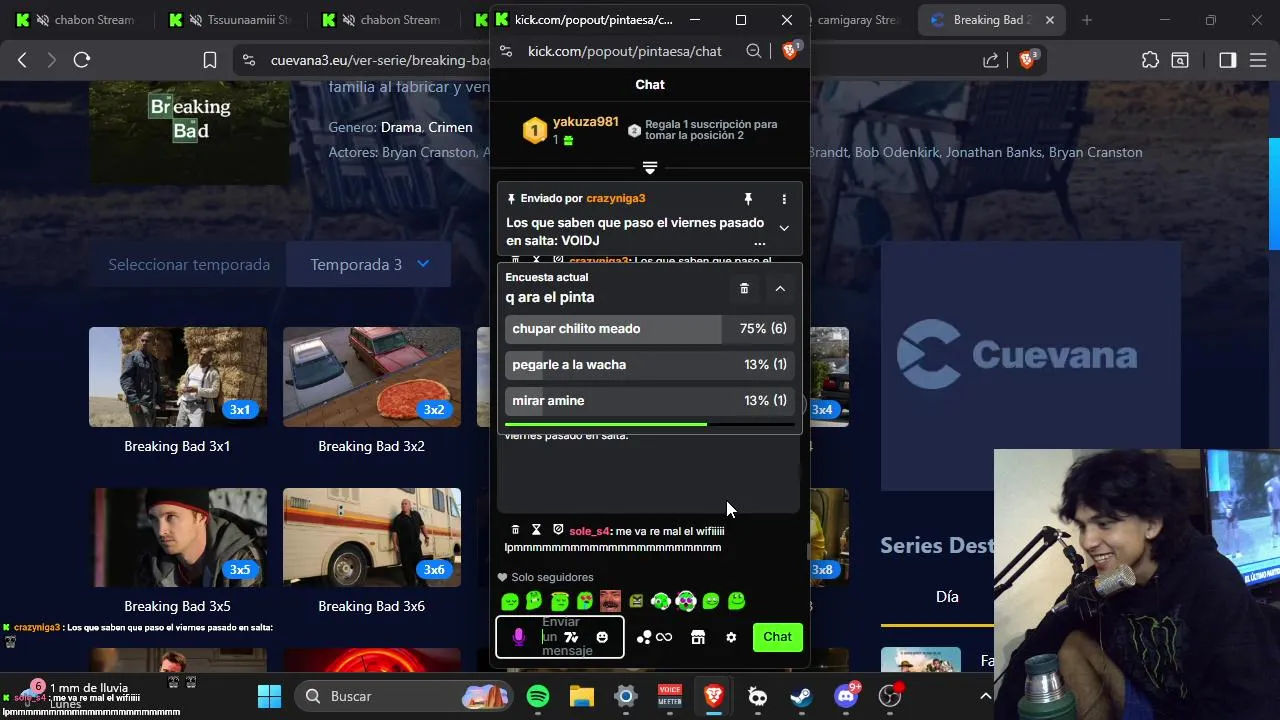The width and height of the screenshot is (1280, 720).
Task: Open pinned message three-dot options
Action: pyautogui.click(x=784, y=199)
